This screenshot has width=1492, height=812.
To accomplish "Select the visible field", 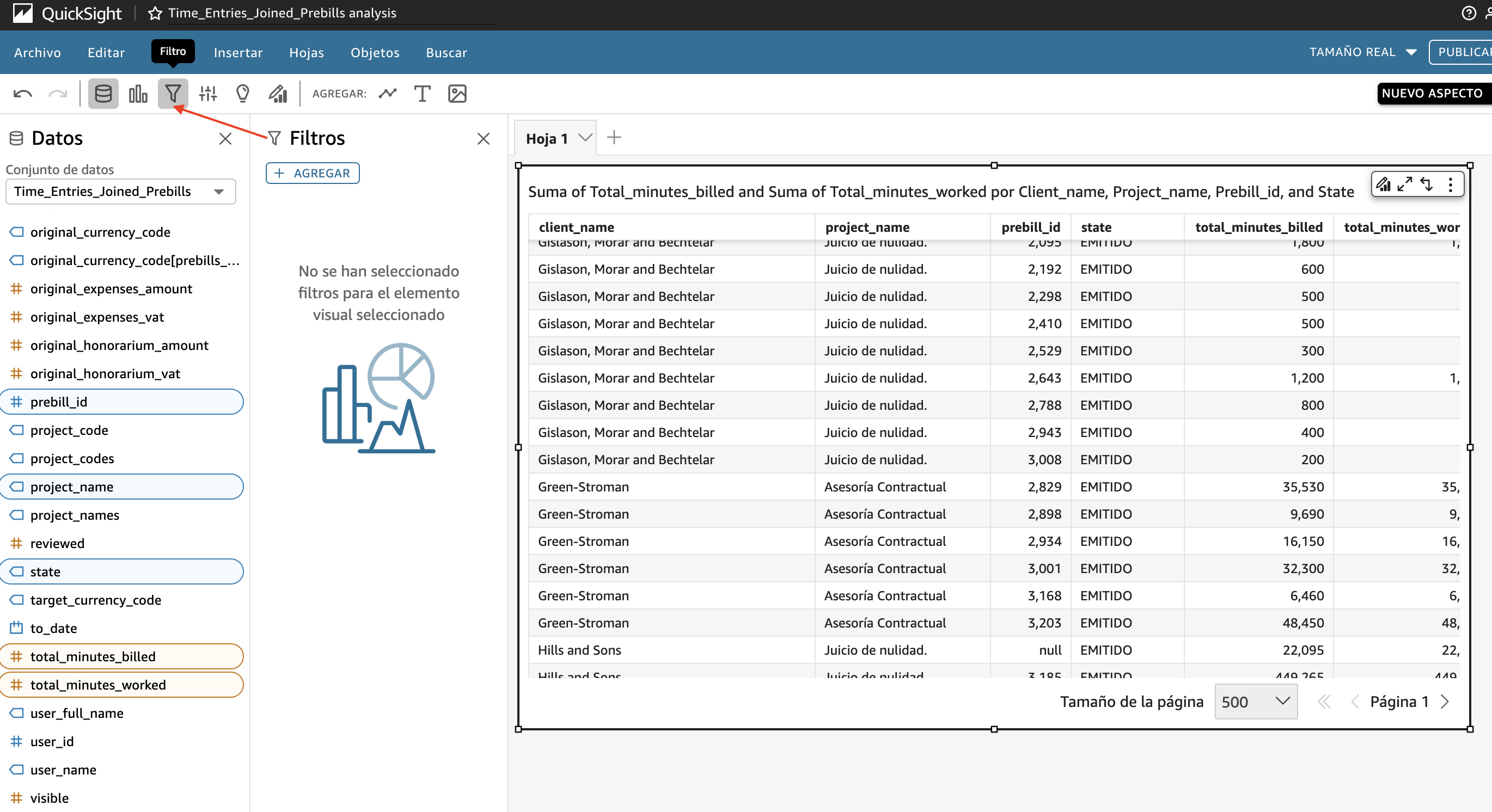I will tap(121, 799).
